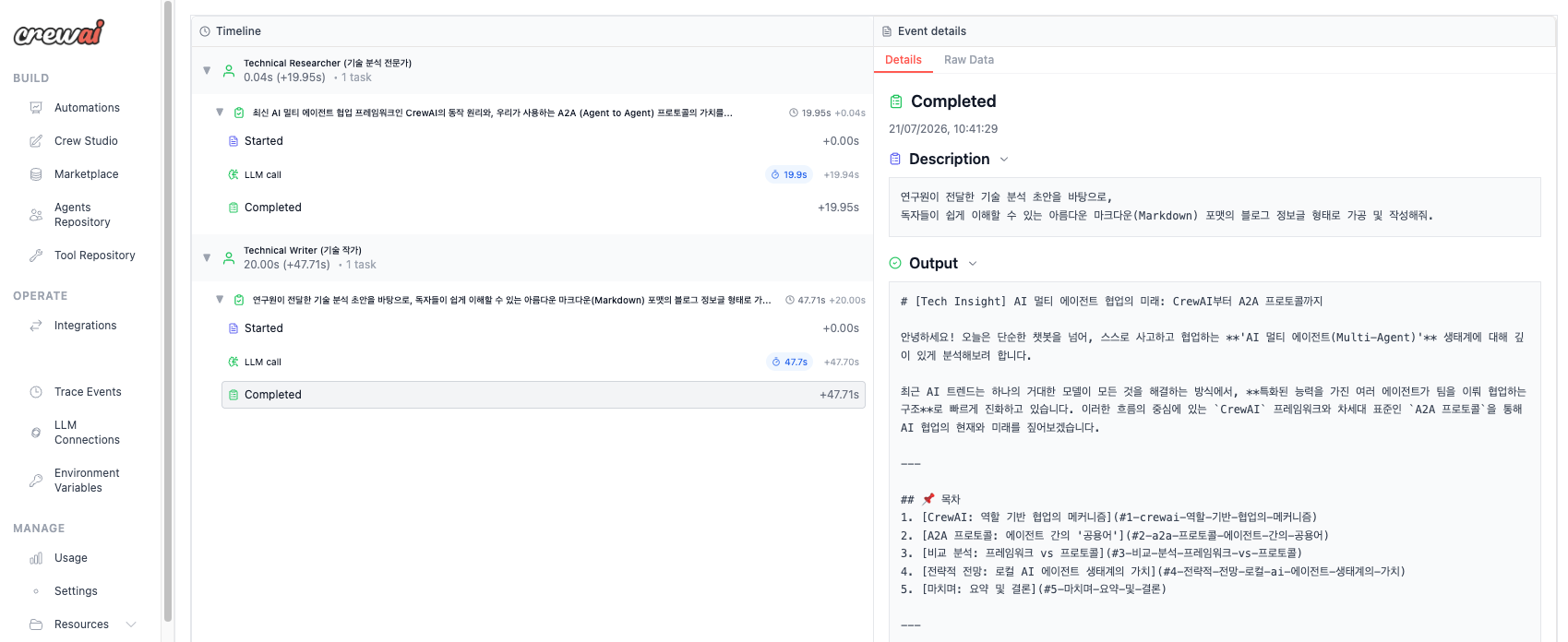Collapse the Technical Researcher agent group
This screenshot has width=1568, height=642.
point(207,70)
